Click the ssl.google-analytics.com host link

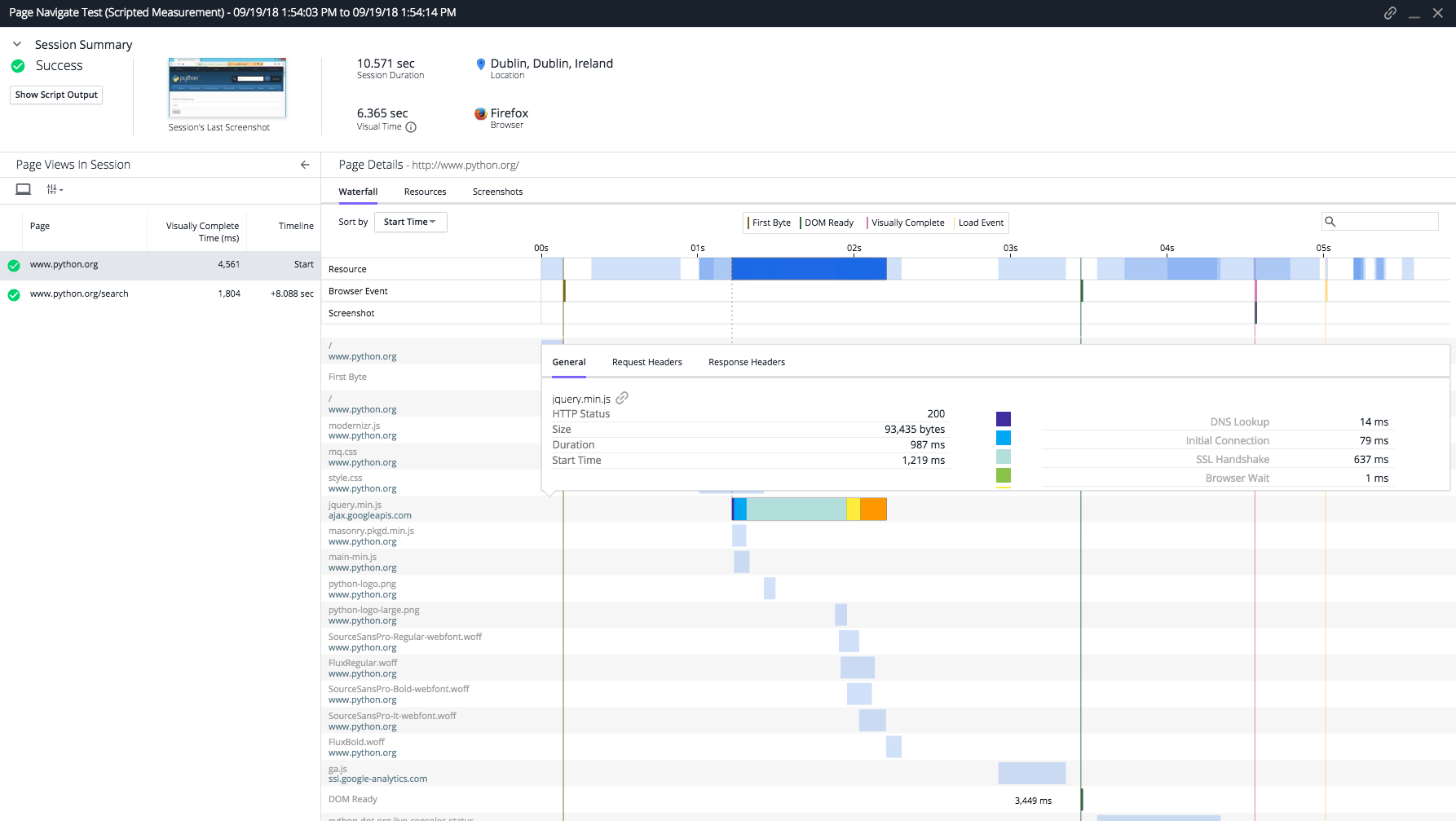377,779
